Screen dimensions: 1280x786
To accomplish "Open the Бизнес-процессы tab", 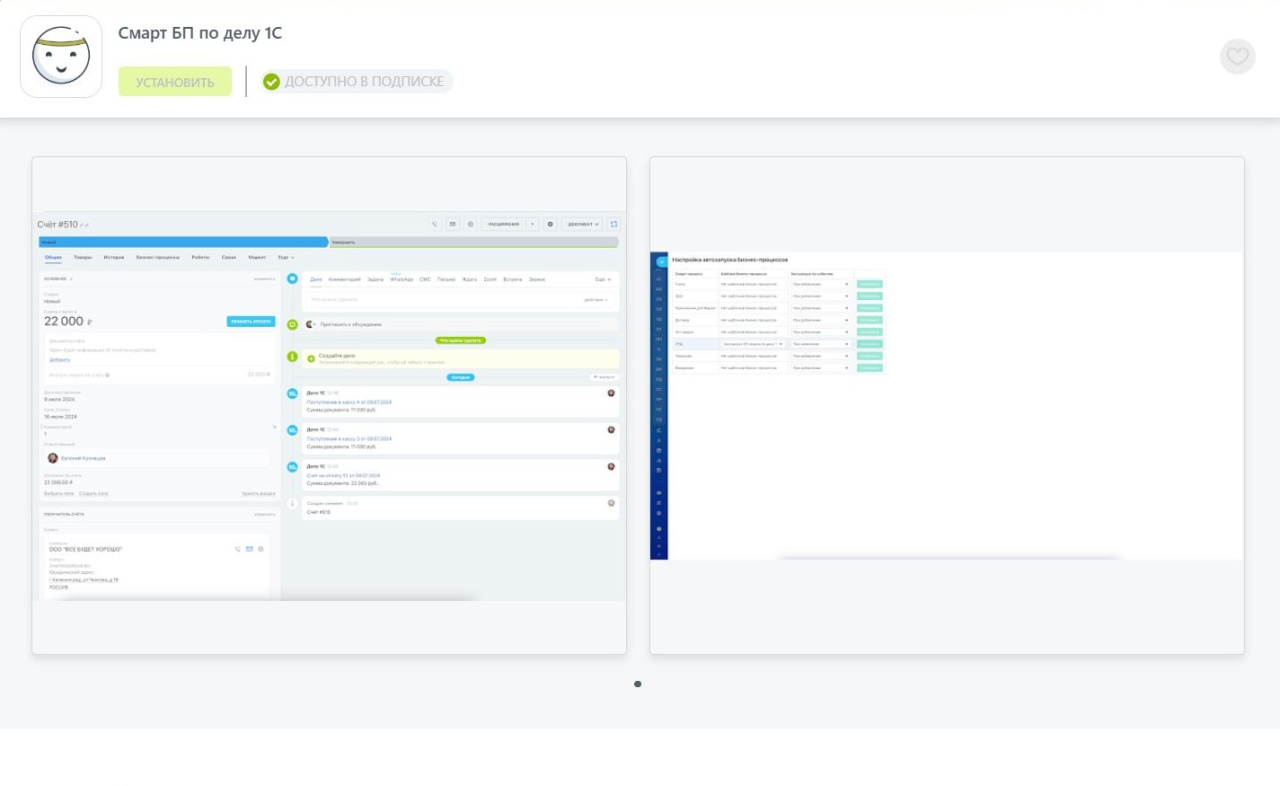I will (158, 257).
